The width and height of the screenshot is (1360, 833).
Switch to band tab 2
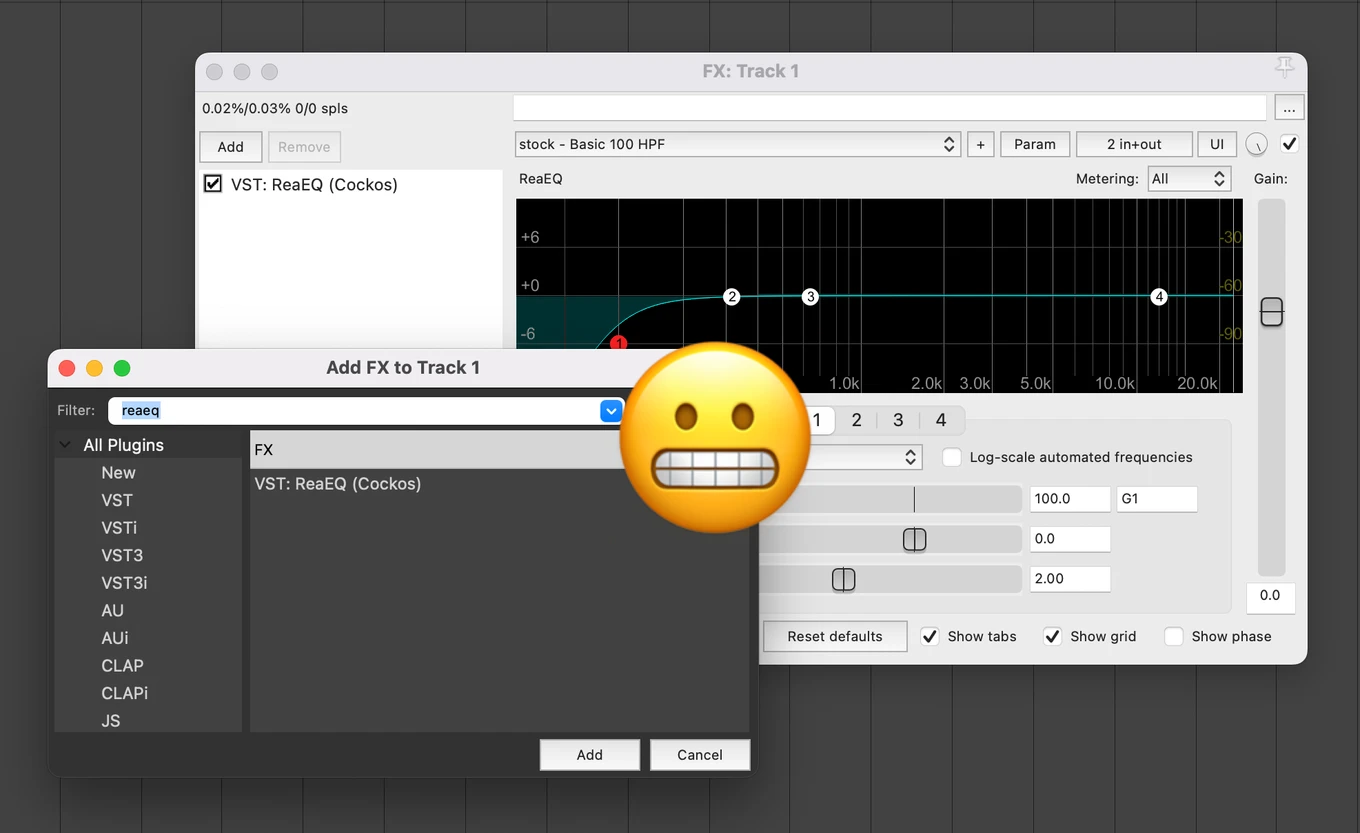point(856,420)
